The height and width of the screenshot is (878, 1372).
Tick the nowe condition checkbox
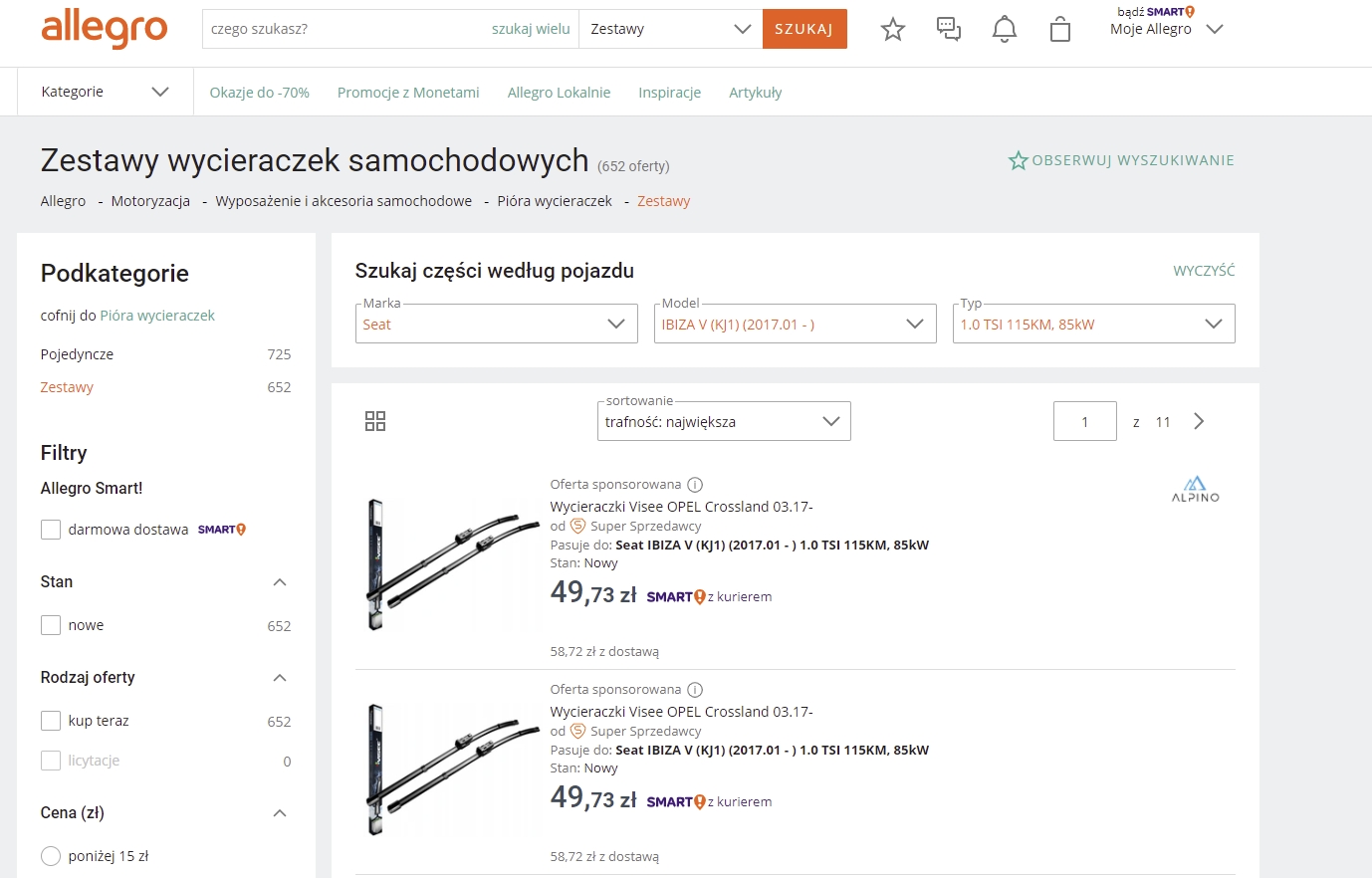51,625
